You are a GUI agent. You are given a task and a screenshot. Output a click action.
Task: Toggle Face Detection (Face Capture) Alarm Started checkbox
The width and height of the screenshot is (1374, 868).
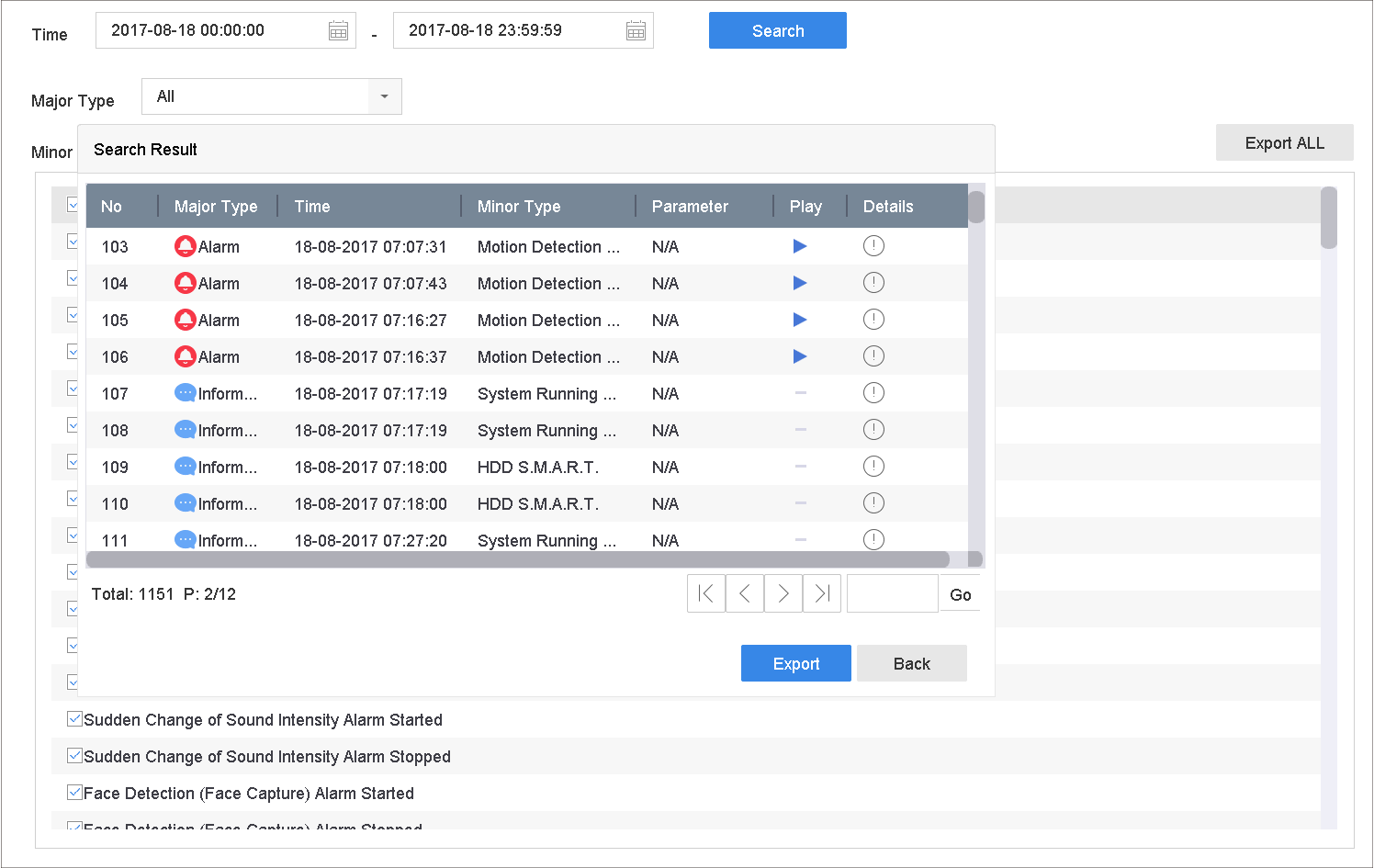pyautogui.click(x=74, y=793)
